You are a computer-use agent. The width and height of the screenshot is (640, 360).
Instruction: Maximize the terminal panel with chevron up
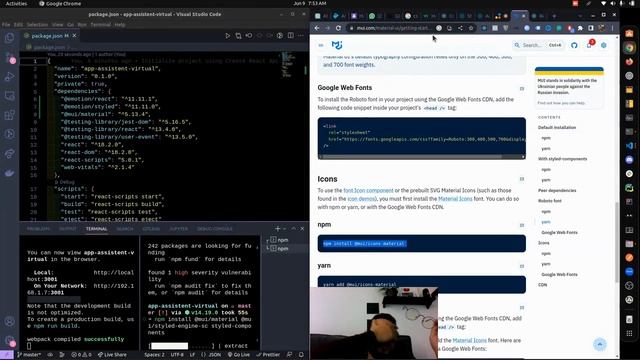point(293,229)
